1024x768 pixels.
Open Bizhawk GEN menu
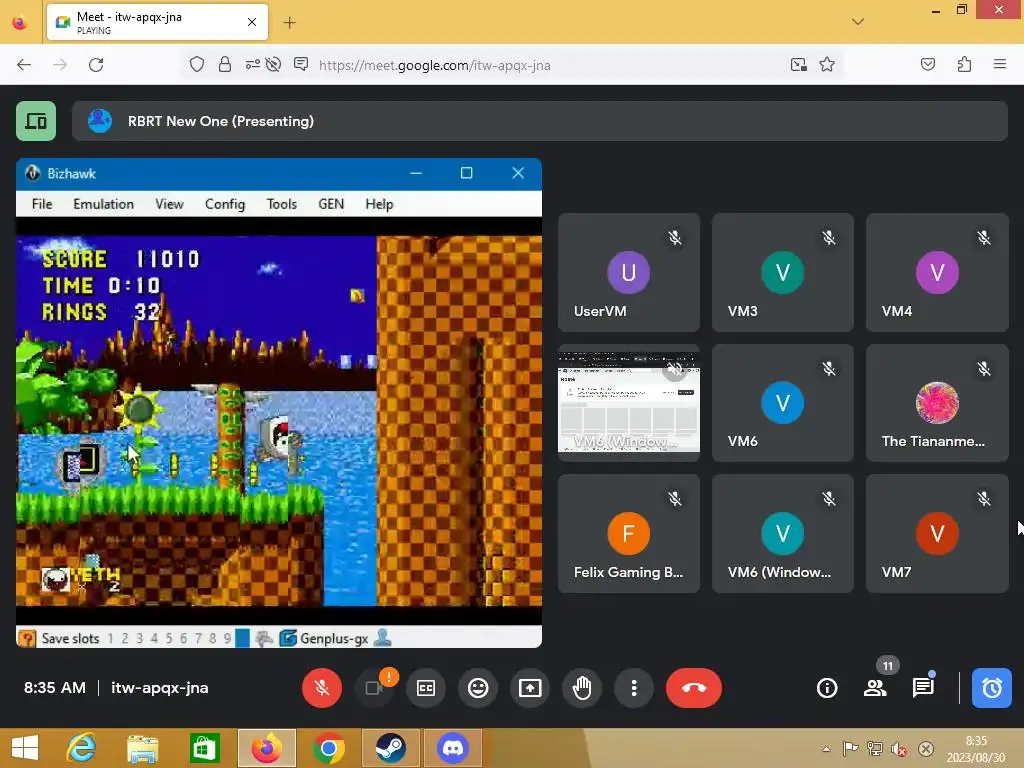click(x=330, y=204)
